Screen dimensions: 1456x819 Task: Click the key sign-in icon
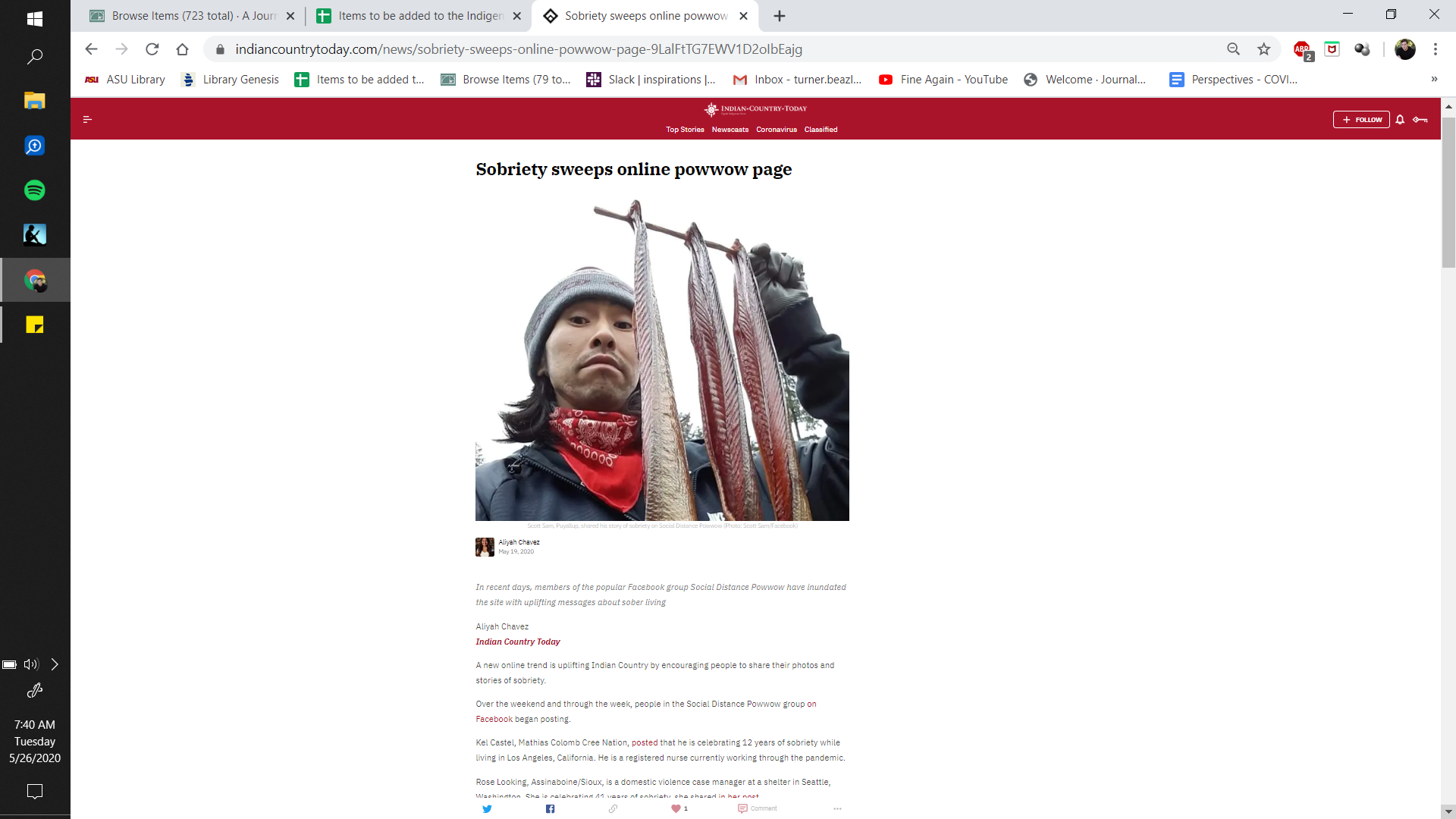(x=1420, y=120)
